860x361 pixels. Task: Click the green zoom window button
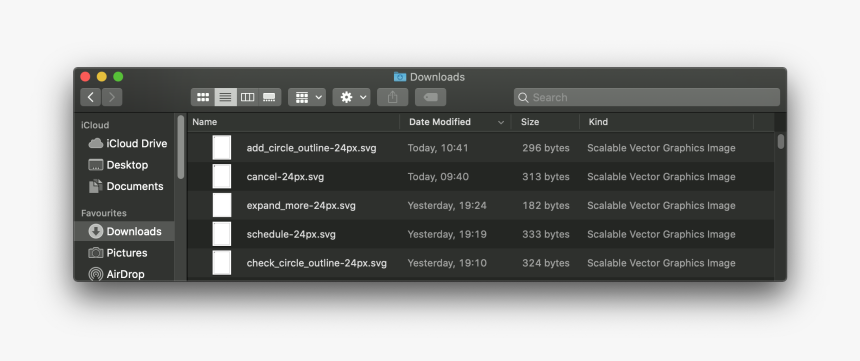pyautogui.click(x=118, y=77)
